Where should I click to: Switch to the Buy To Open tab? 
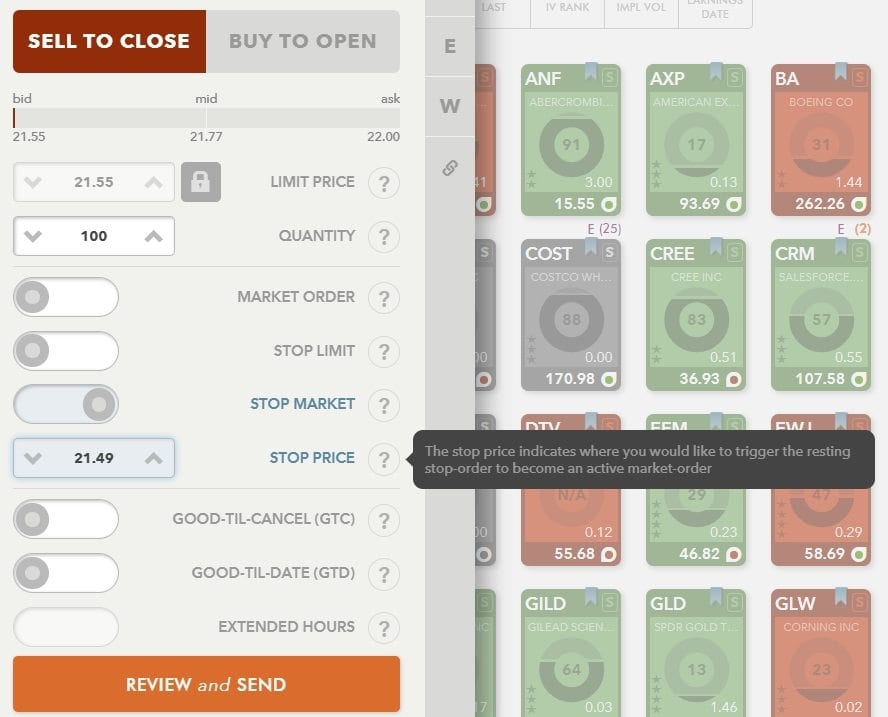(302, 42)
